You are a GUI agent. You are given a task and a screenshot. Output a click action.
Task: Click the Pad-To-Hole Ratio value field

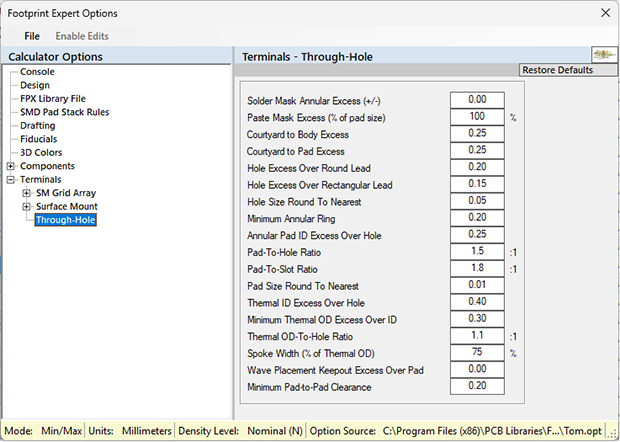coord(477,252)
